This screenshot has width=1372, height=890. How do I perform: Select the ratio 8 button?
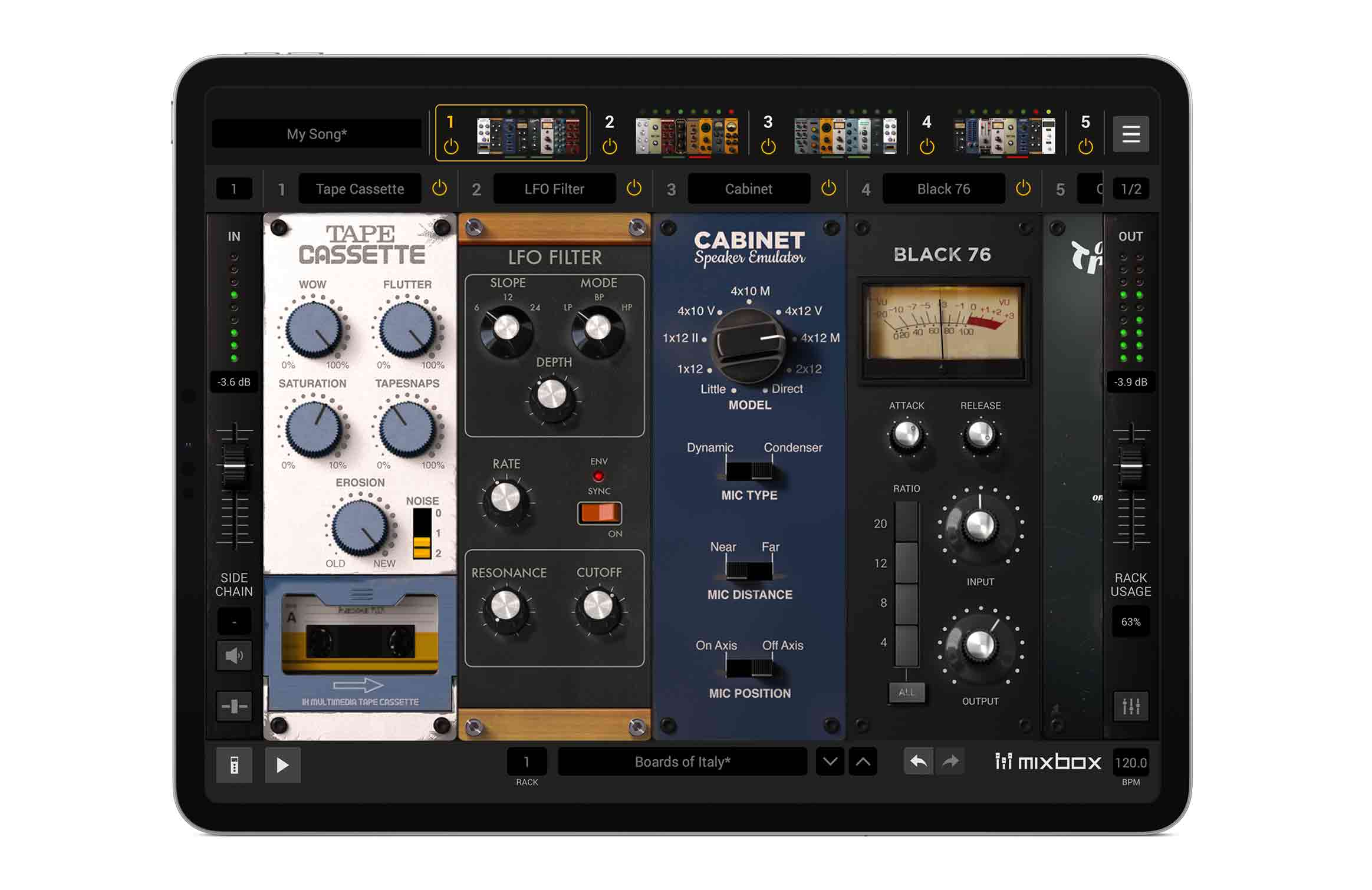[907, 604]
